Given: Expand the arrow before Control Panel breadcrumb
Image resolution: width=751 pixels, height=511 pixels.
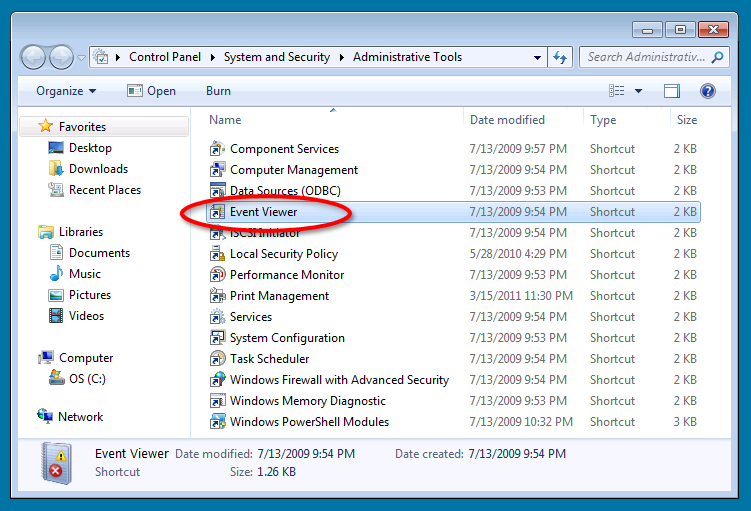Looking at the screenshot, I should click(x=118, y=57).
